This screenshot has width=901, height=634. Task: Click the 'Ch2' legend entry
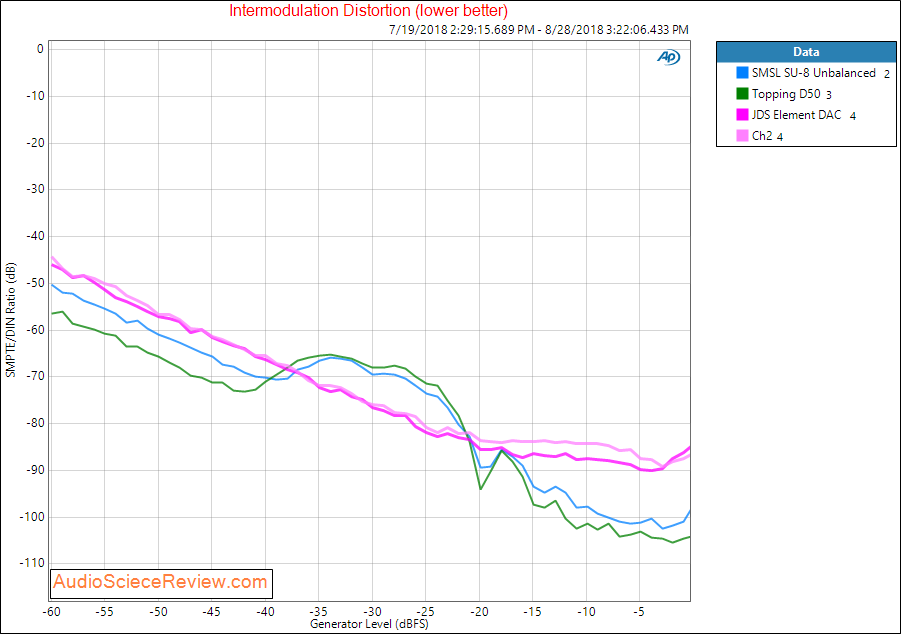[762, 136]
